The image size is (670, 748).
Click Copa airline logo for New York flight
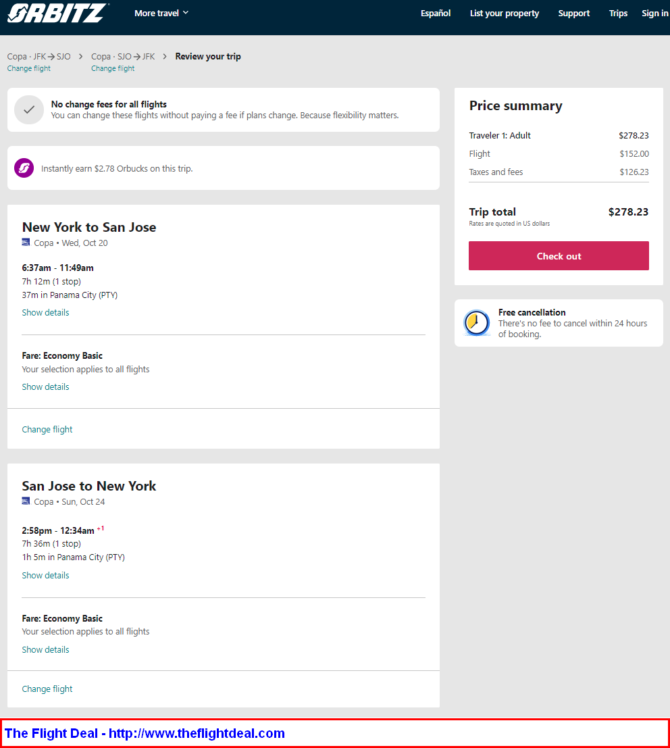pos(26,242)
